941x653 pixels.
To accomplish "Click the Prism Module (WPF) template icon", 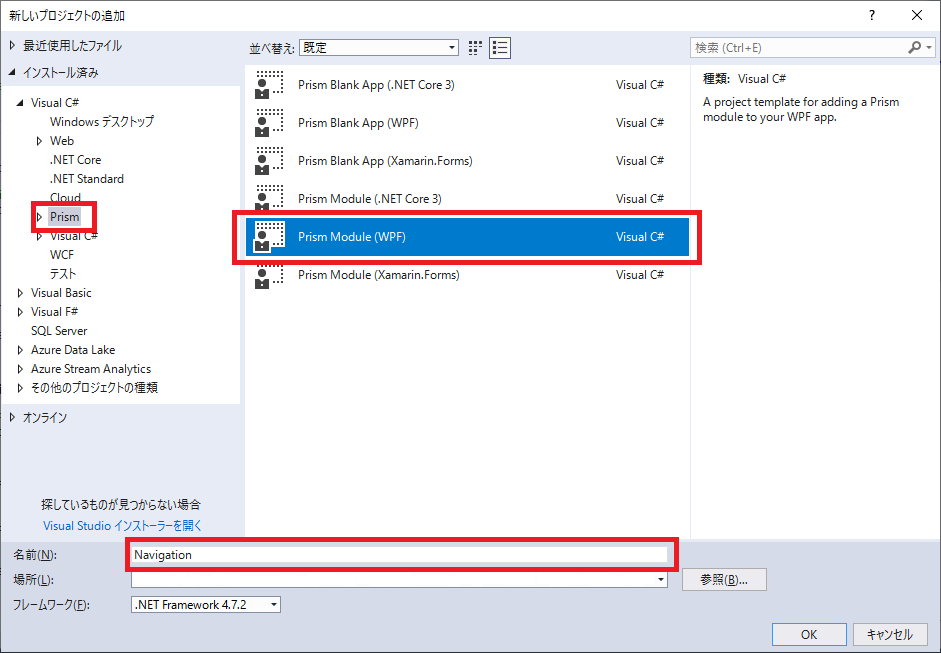I will tap(269, 236).
